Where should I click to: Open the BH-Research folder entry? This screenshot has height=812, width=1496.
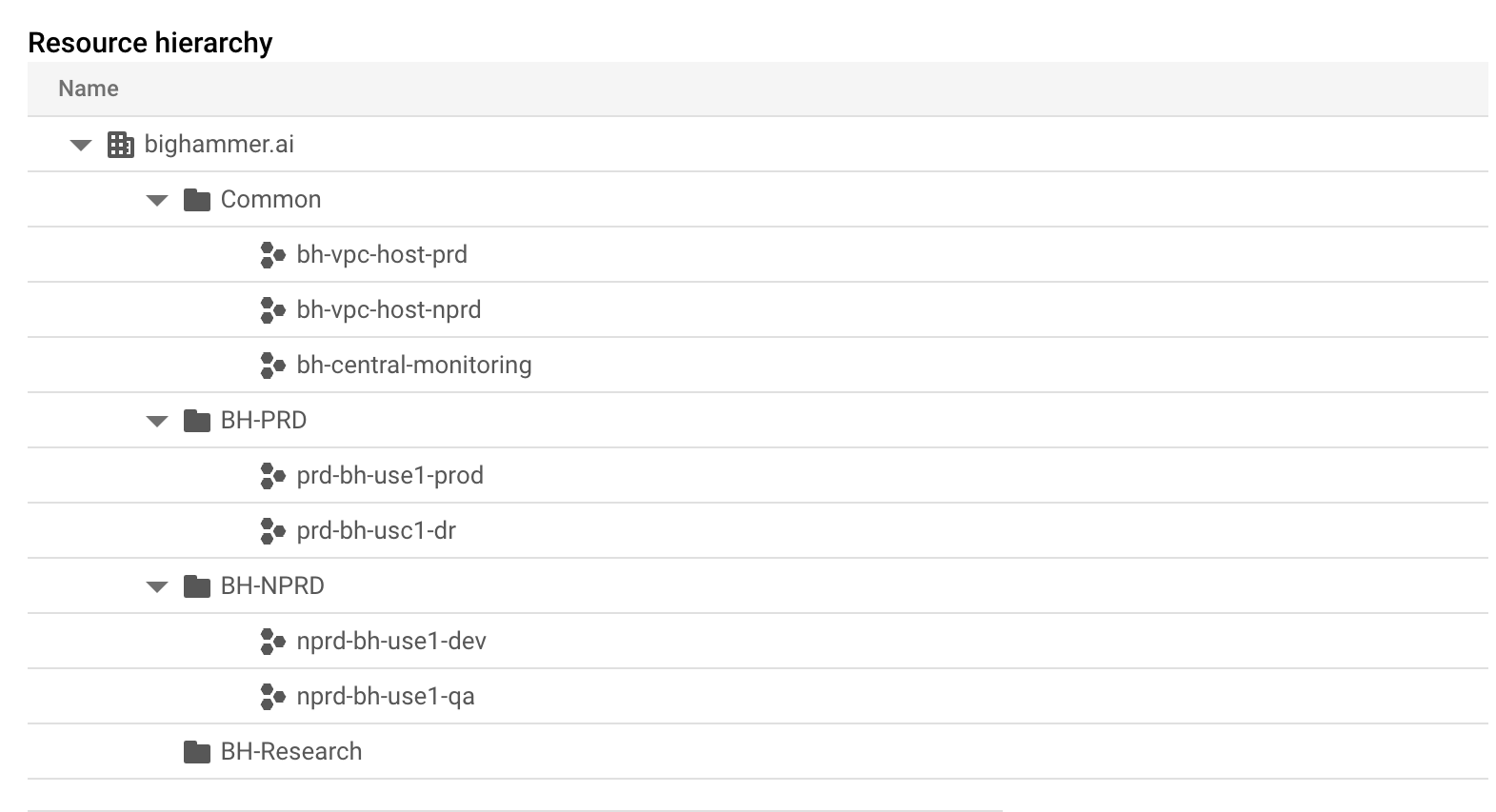(290, 751)
